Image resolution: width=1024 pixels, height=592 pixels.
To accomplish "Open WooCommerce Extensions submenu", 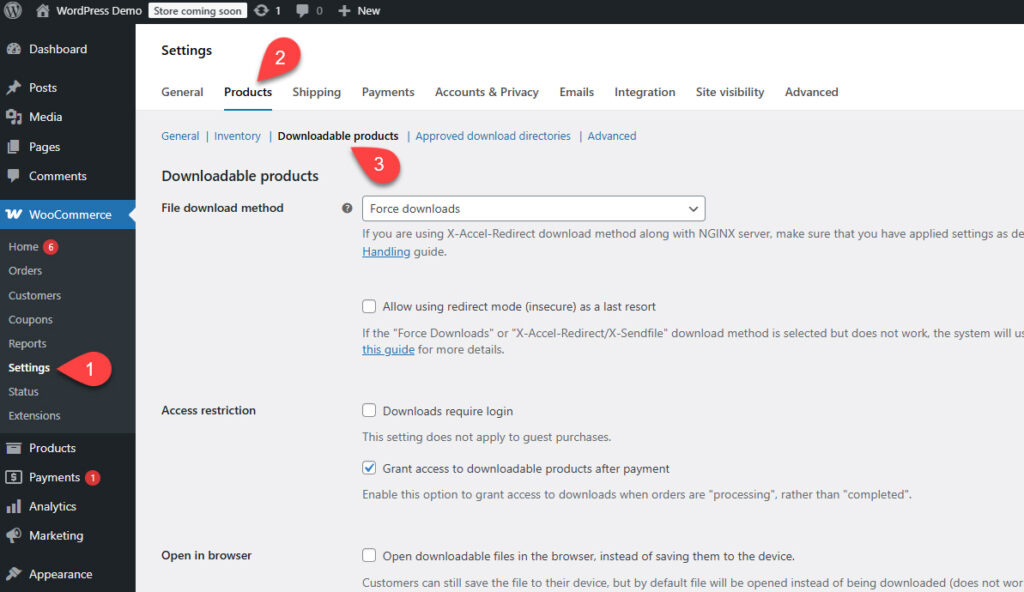I will (34, 416).
